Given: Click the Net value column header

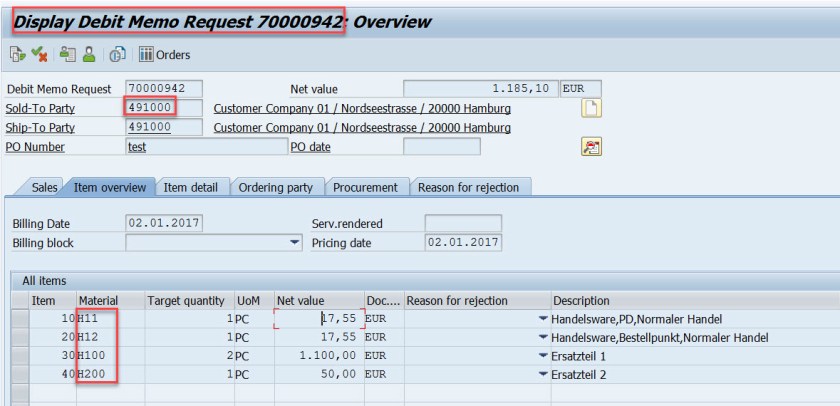Looking at the screenshot, I should click(x=319, y=300).
